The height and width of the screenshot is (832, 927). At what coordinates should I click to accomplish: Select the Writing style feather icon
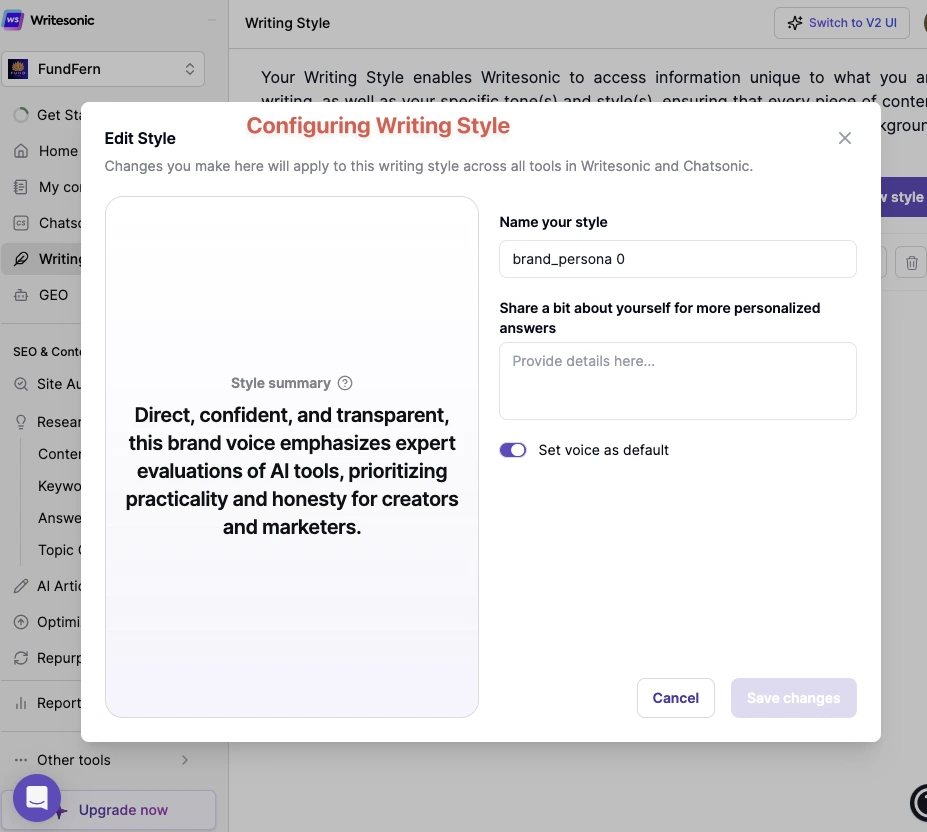pos(21,259)
